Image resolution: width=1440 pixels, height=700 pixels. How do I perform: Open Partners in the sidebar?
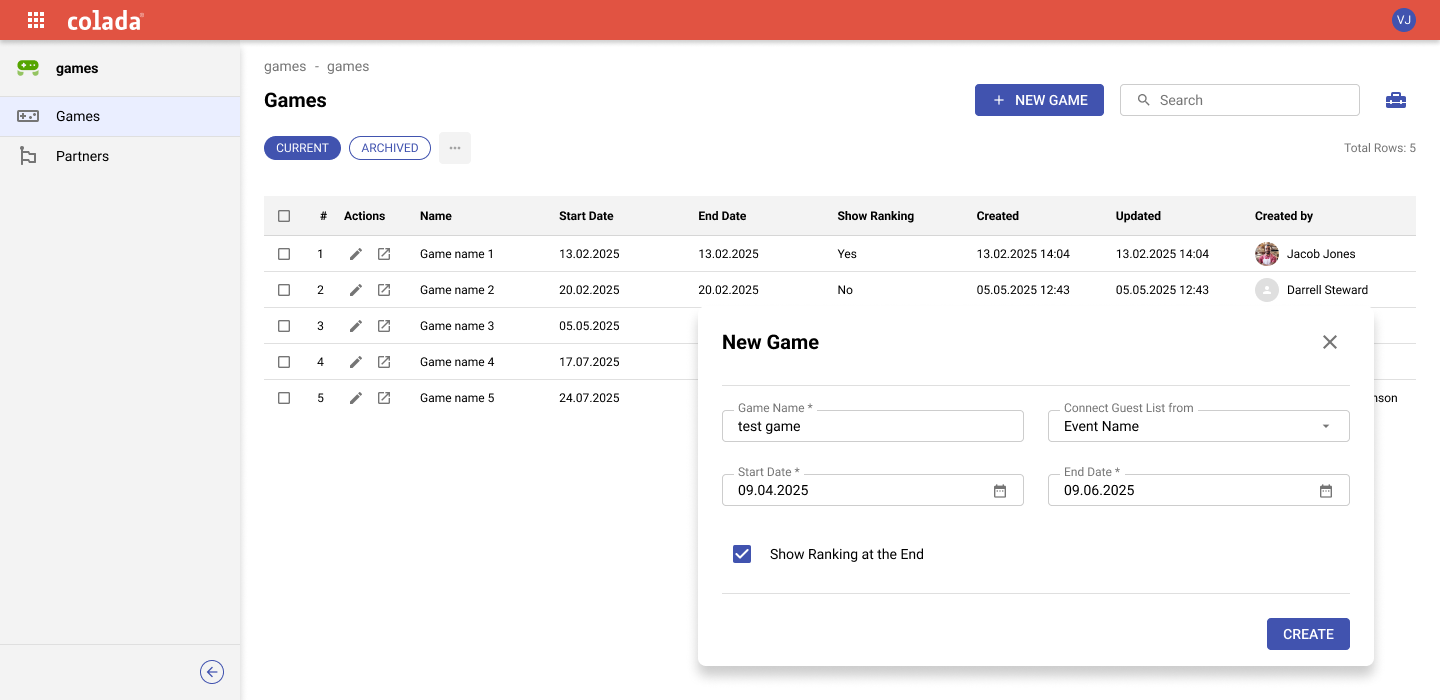82,156
